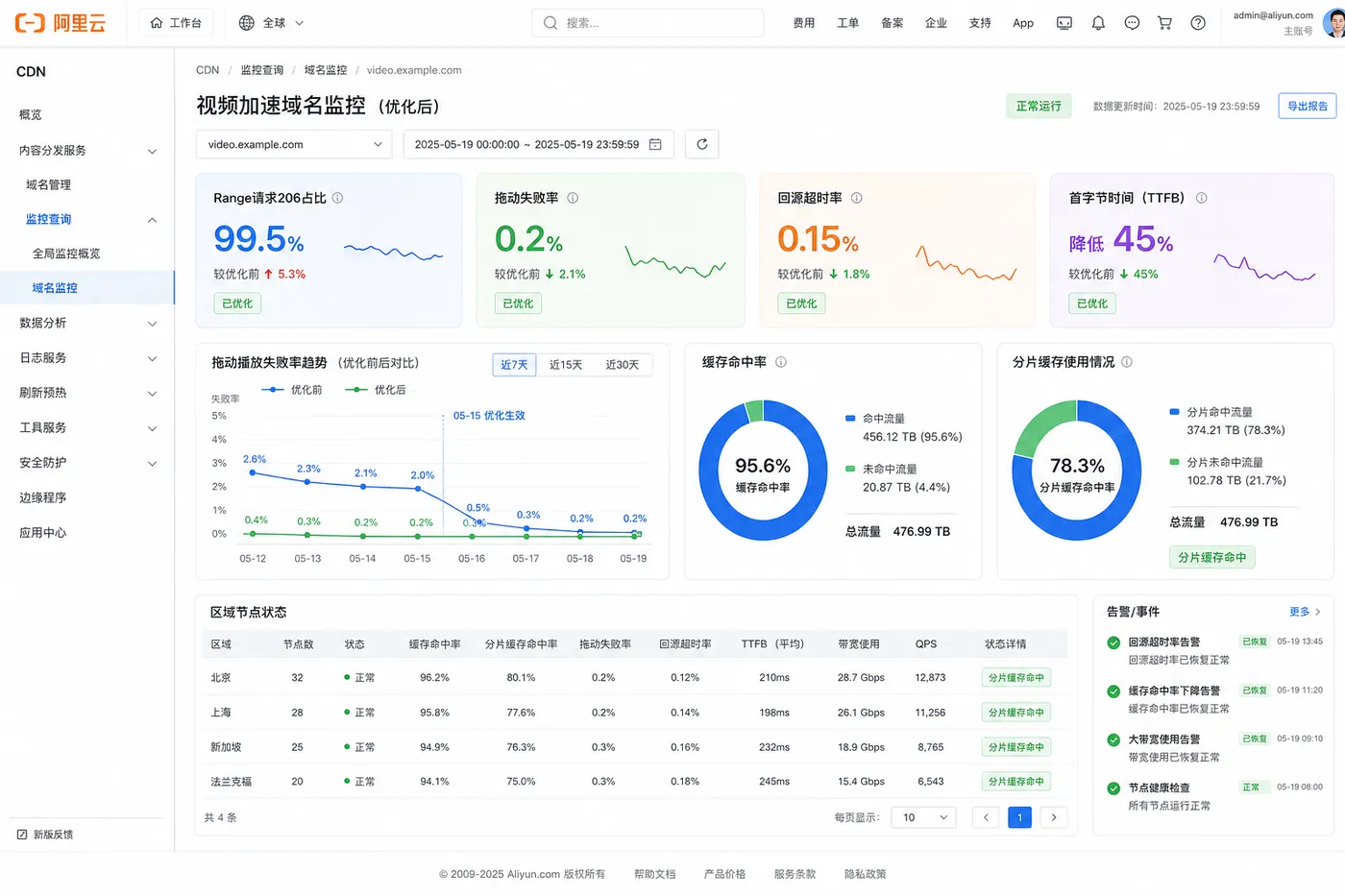Toggle 分片命中流量 legend in donut chart
This screenshot has height=896, width=1345.
point(1211,412)
